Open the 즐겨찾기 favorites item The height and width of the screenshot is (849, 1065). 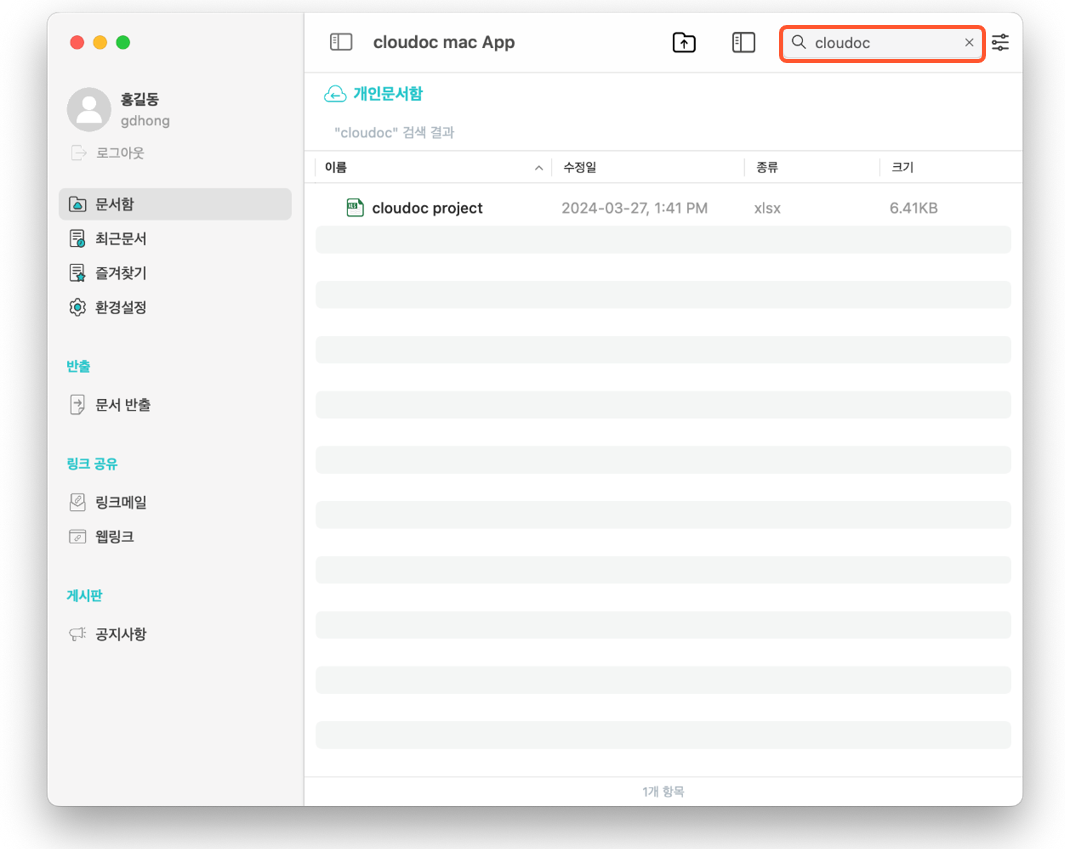(x=175, y=273)
